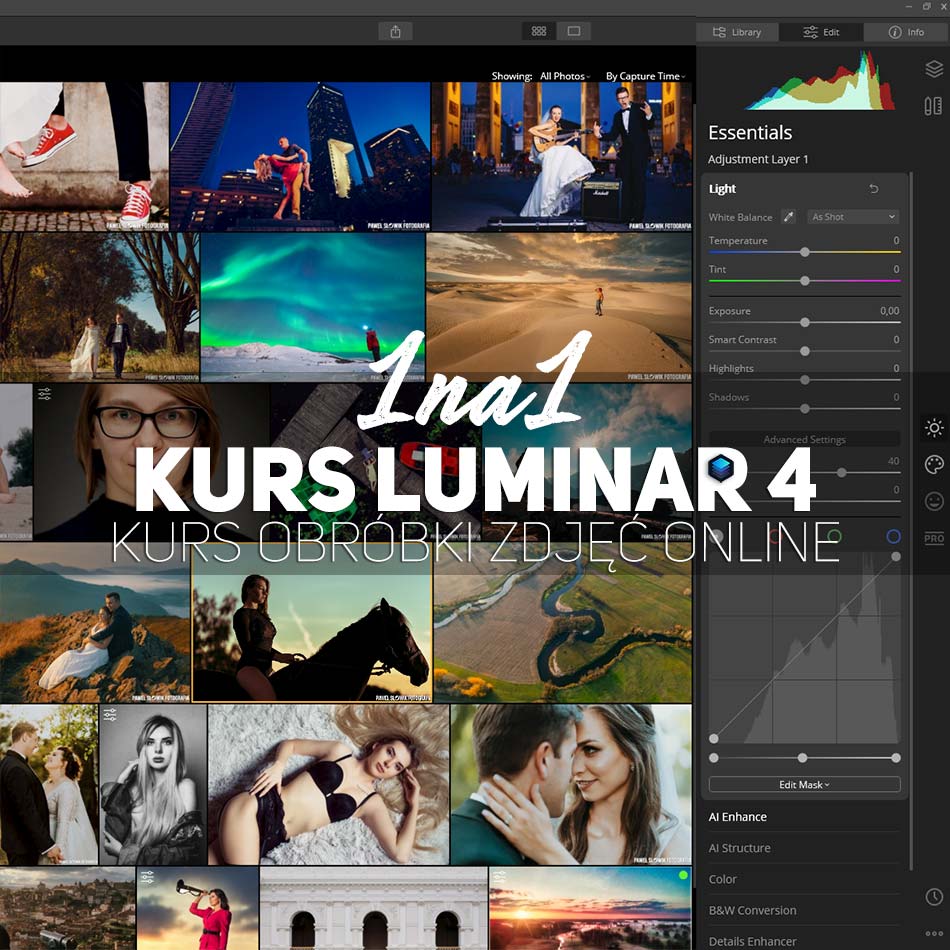
Task: Select the close-up couple portrait thumbnail
Action: click(x=571, y=785)
